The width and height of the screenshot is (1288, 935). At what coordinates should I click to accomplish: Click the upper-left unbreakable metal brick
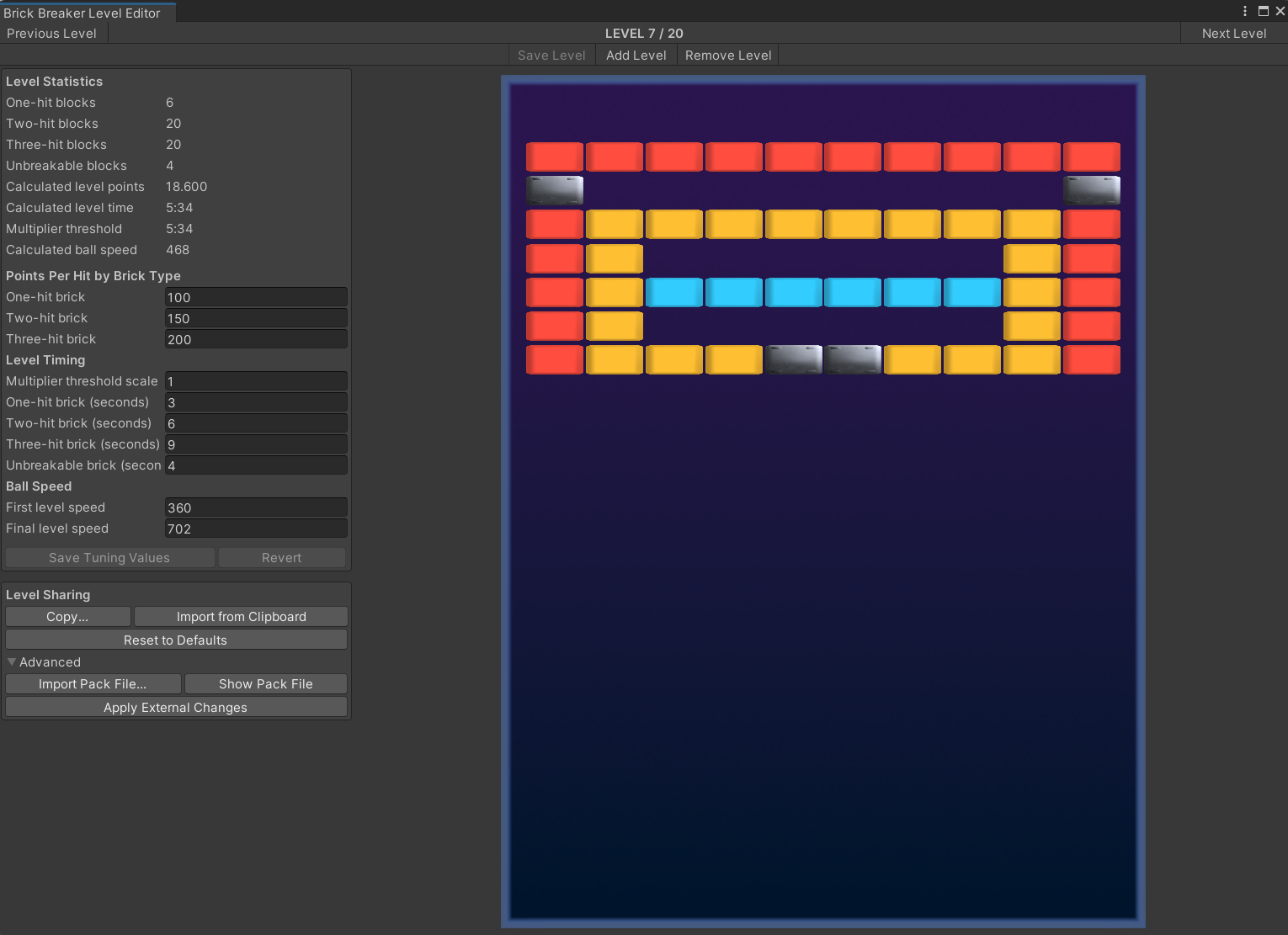click(x=555, y=191)
